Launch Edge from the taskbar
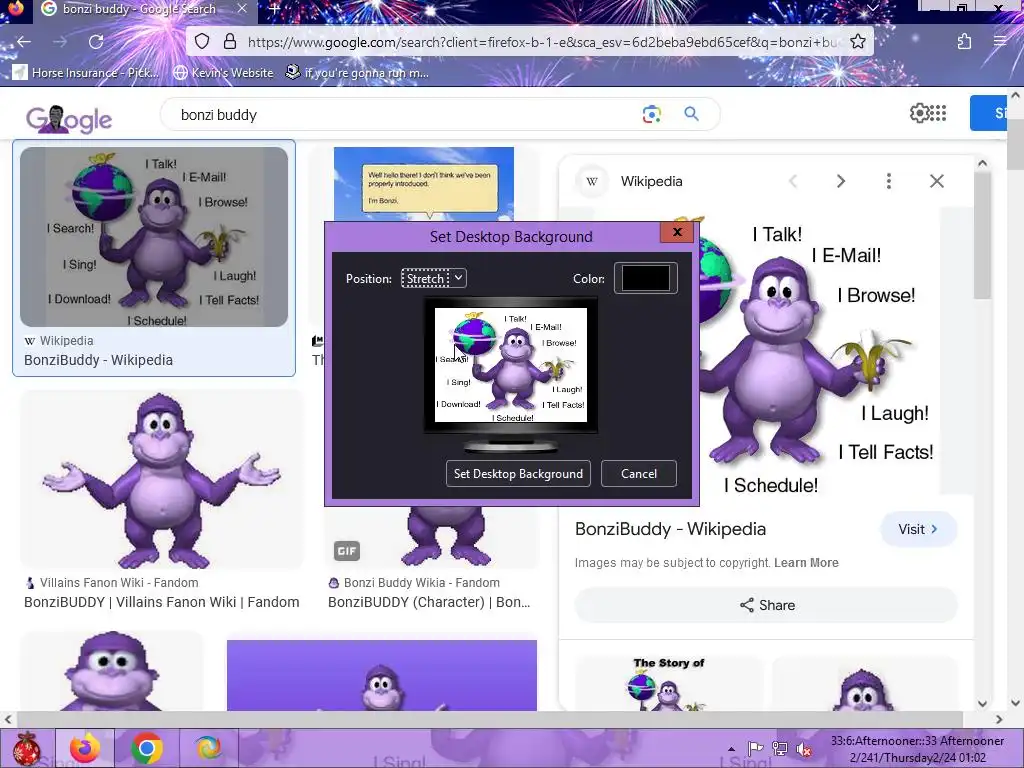1024x768 pixels. pyautogui.click(x=208, y=748)
